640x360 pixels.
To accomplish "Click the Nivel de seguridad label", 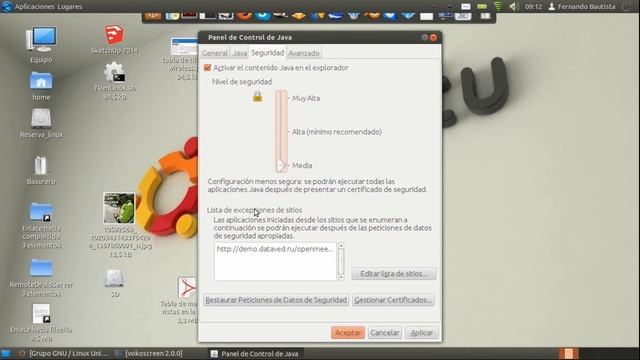I will click(242, 82).
